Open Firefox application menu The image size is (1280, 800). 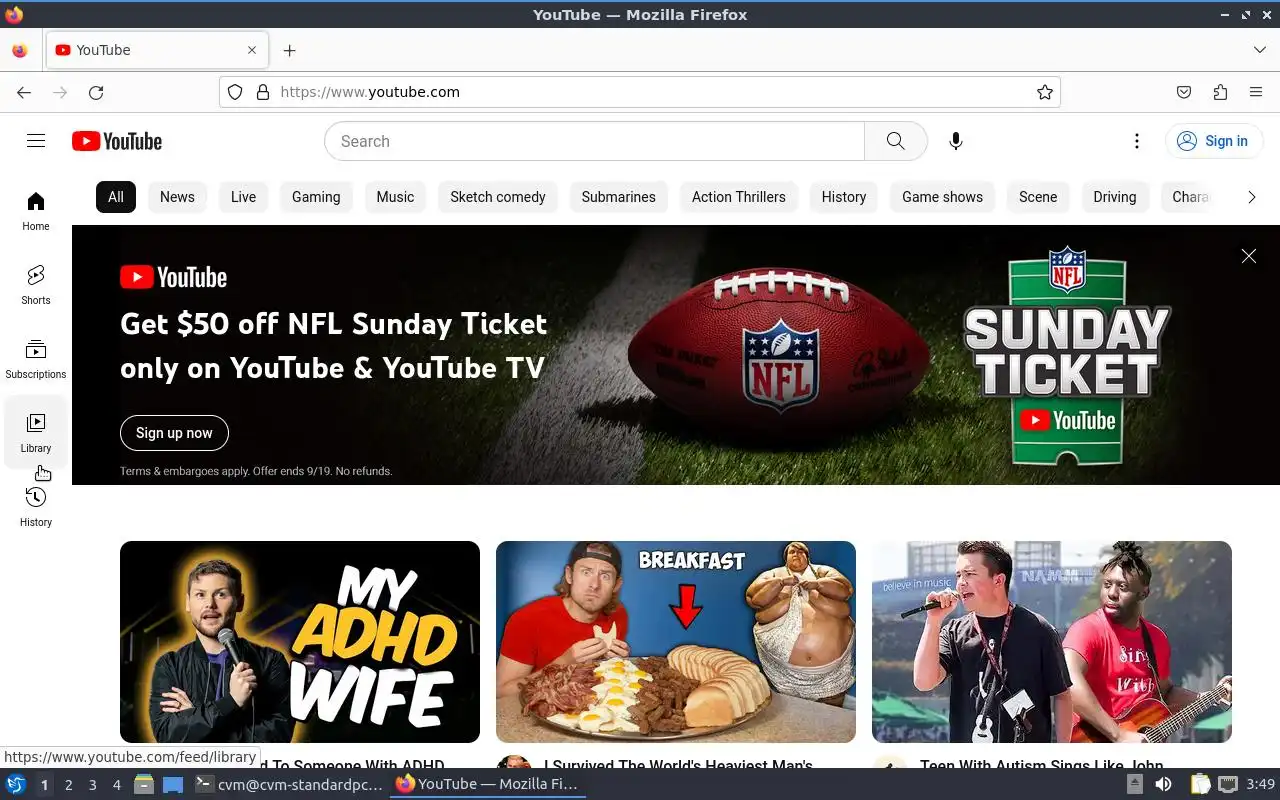pyautogui.click(x=1256, y=92)
